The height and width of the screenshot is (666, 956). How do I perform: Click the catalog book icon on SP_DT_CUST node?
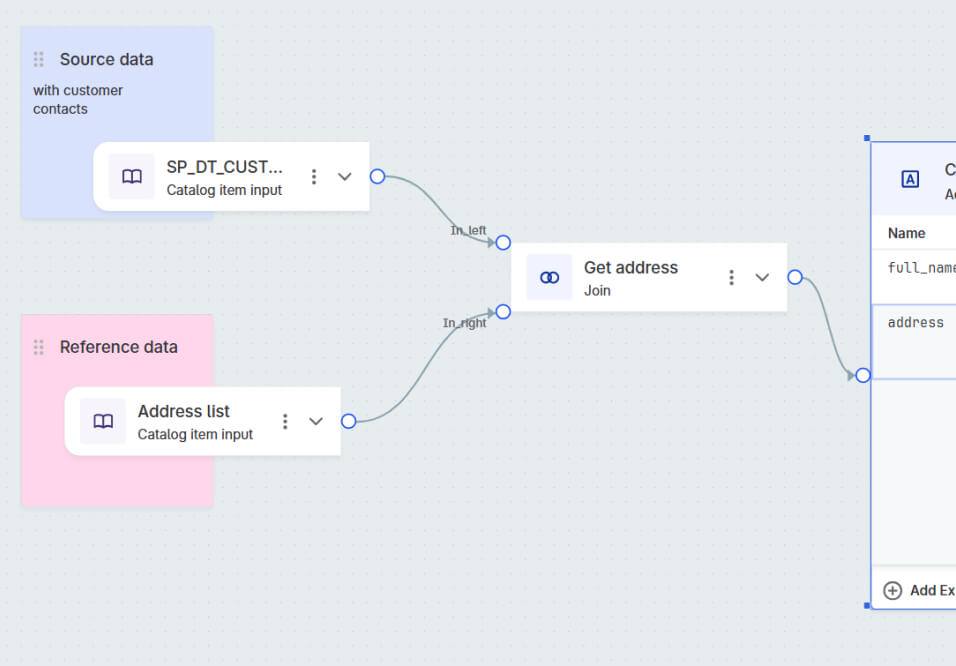coord(131,176)
